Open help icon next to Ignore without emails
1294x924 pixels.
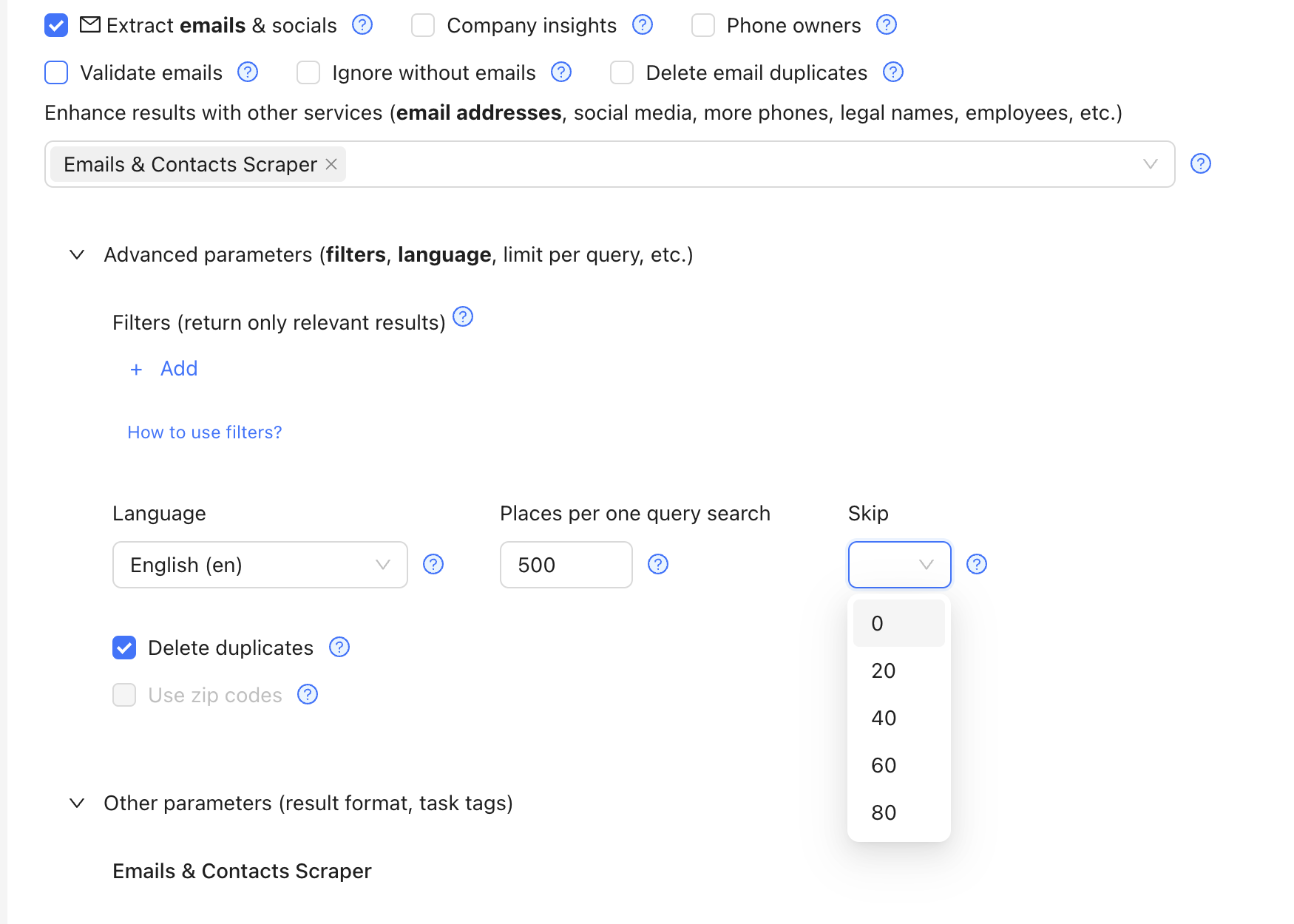click(561, 72)
